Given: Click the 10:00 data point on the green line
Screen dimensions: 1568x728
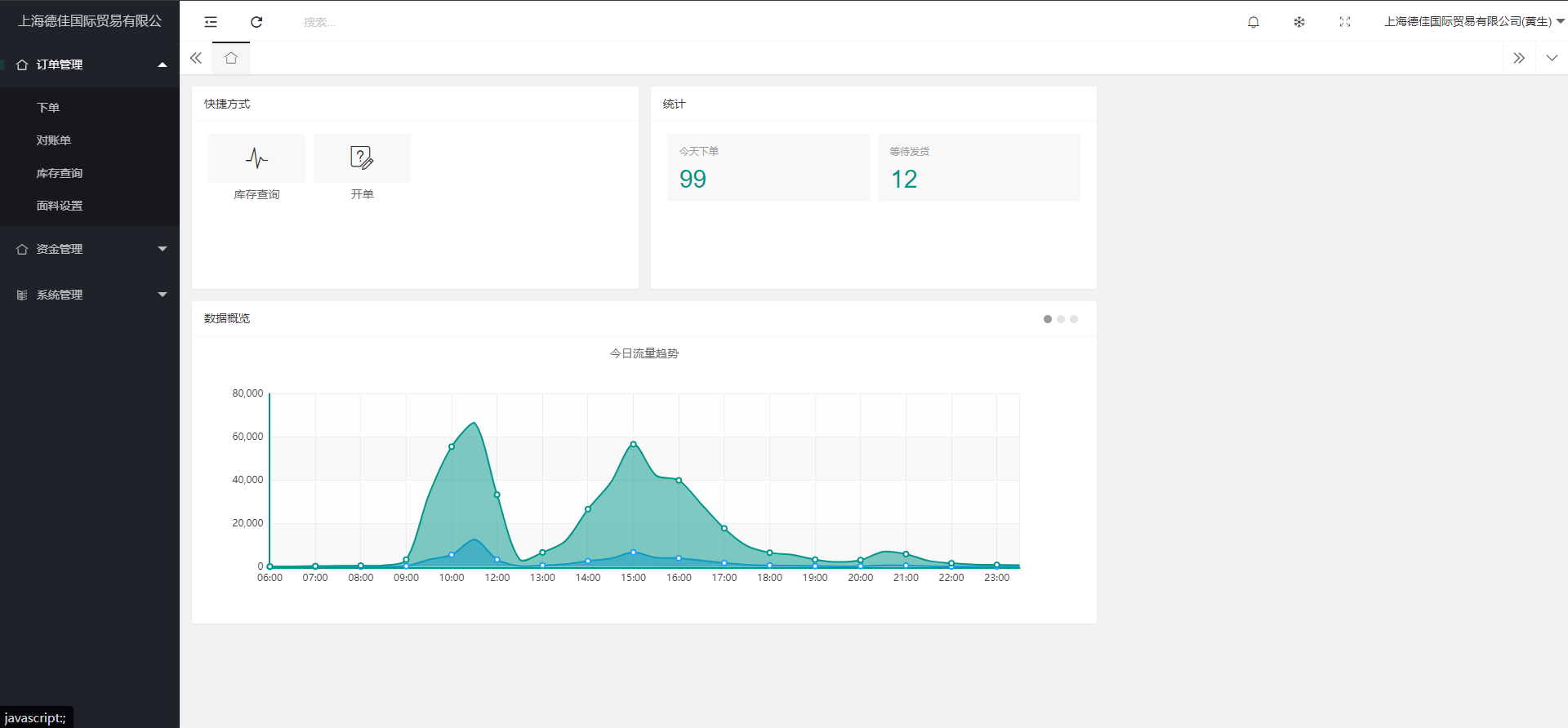Looking at the screenshot, I should (x=452, y=446).
